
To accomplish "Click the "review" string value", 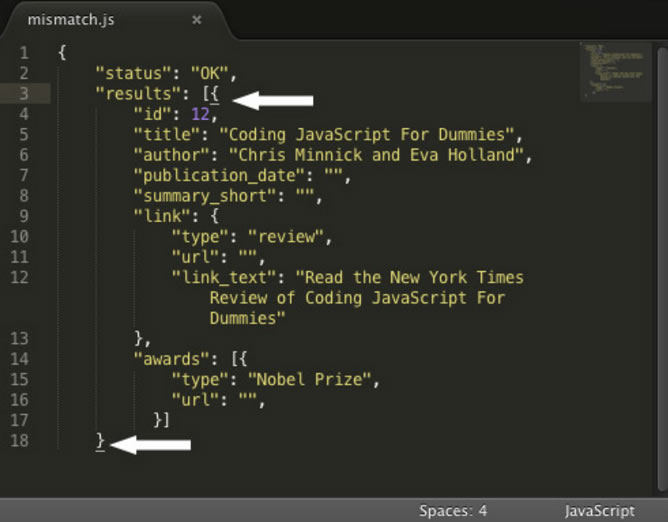I will 286,236.
